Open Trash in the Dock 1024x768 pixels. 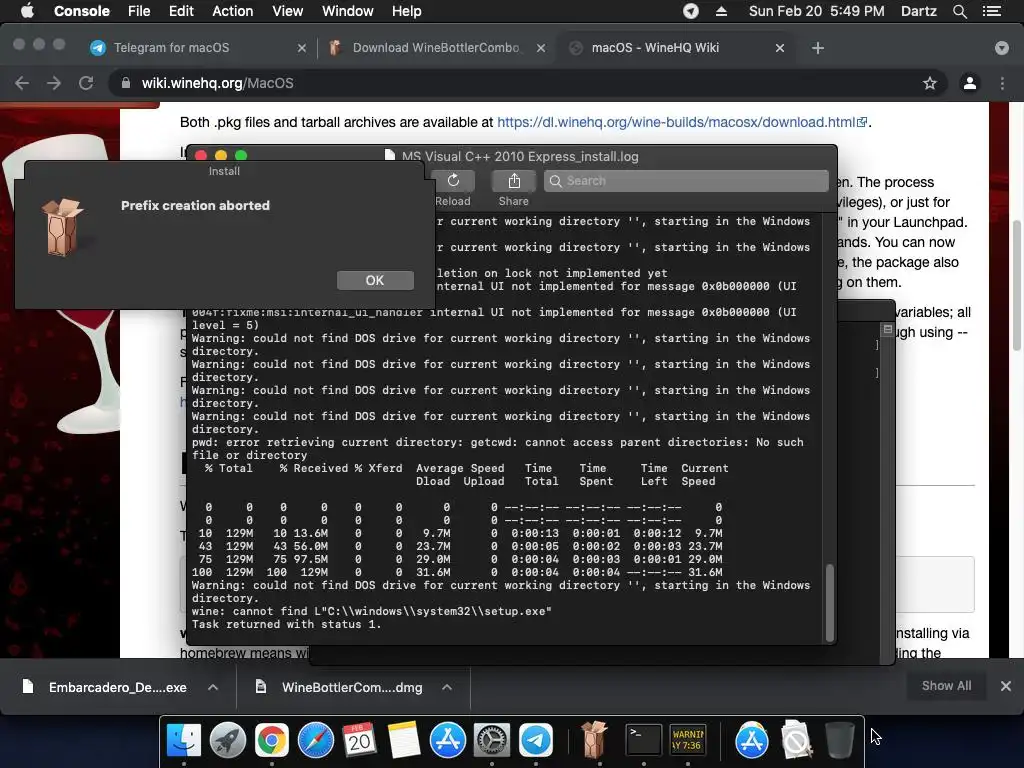839,740
